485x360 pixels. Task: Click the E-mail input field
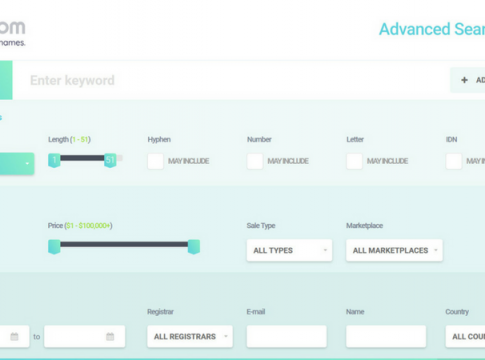click(287, 337)
